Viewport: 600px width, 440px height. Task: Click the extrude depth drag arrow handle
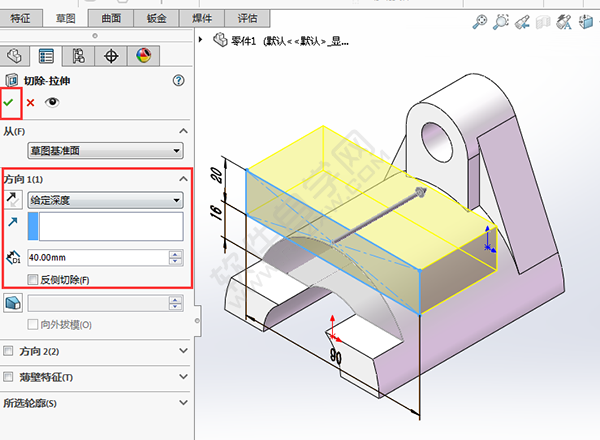point(421,192)
